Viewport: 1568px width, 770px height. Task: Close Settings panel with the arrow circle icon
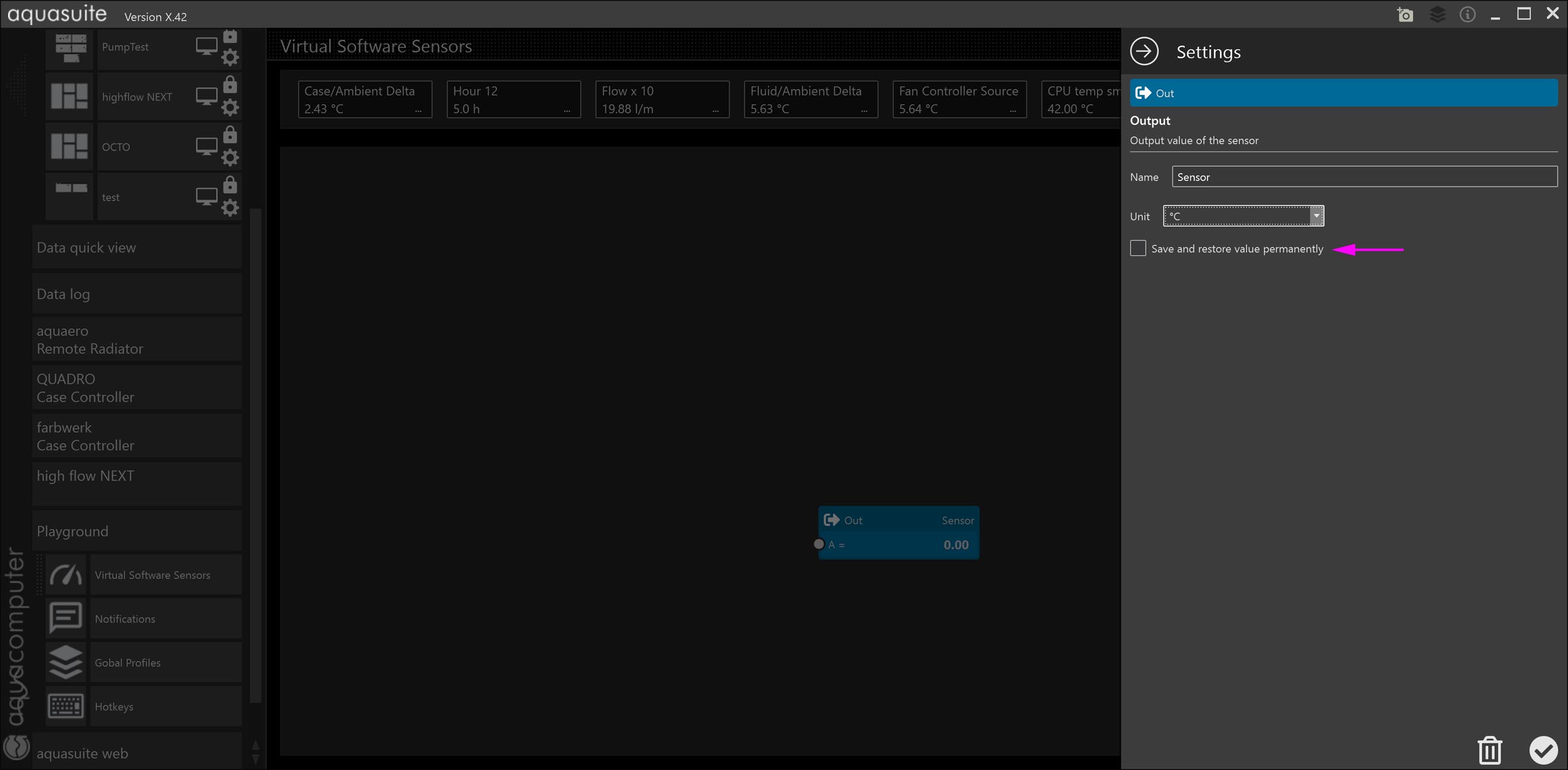[1144, 51]
